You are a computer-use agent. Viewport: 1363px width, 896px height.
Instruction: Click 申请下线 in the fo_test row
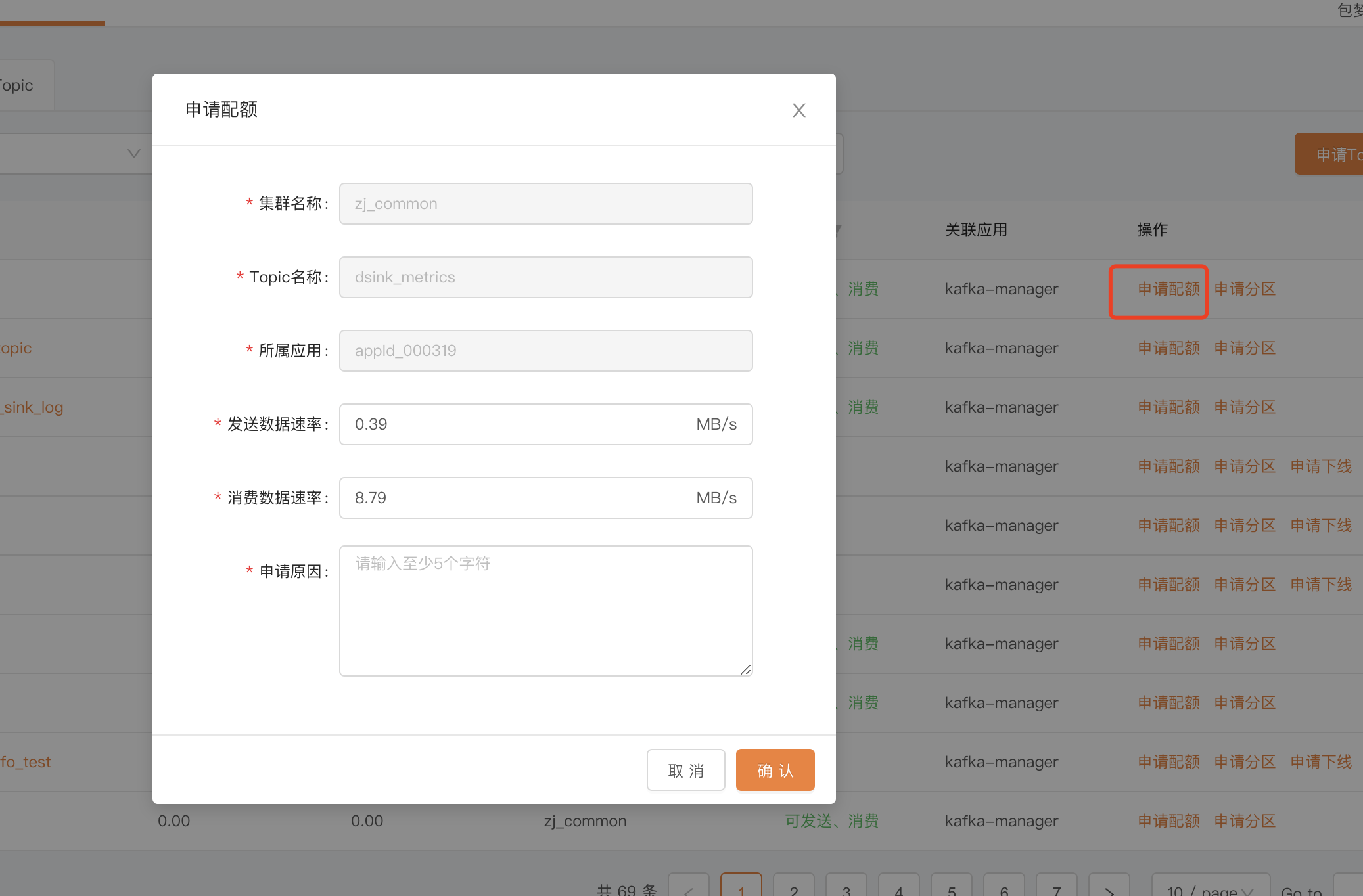(x=1320, y=762)
